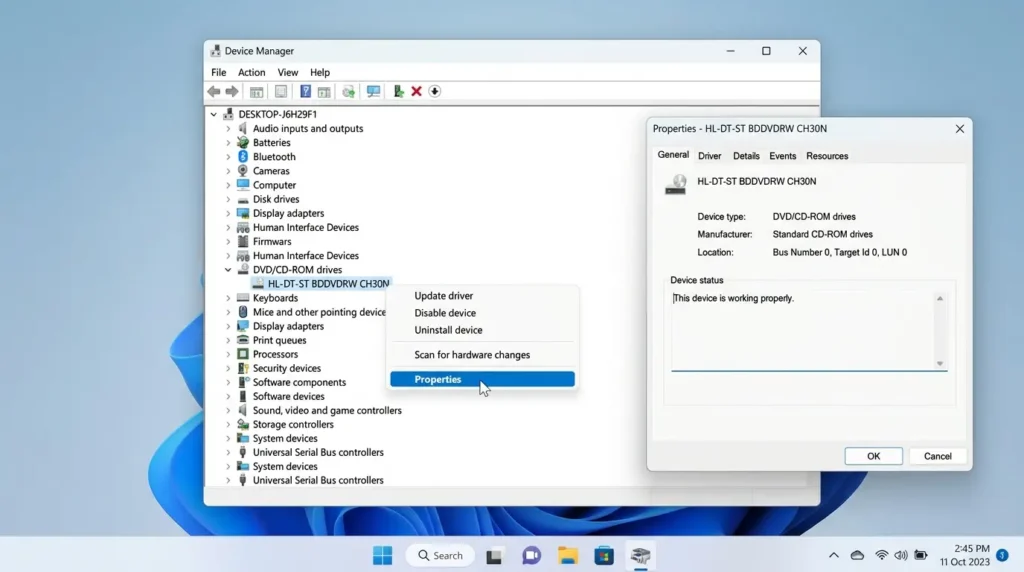Switch to the Events tab
Screen dimensions: 1024x572
782,156
